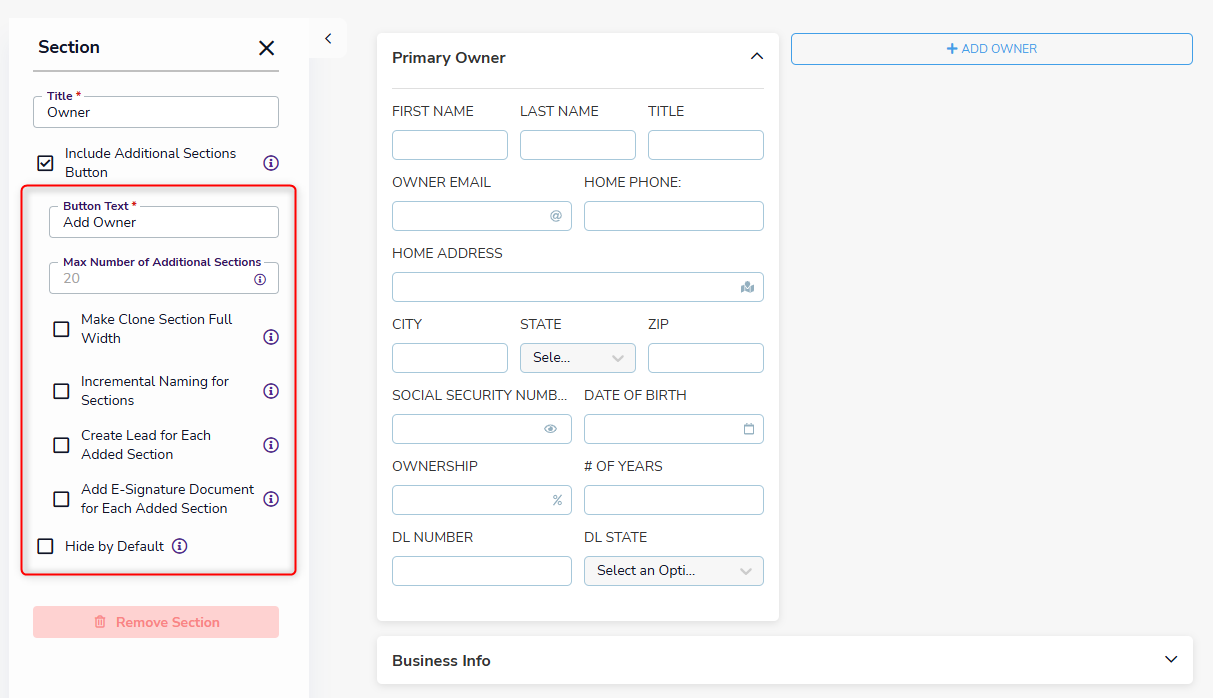Open info icon for Include Additional Sections Button

click(270, 163)
